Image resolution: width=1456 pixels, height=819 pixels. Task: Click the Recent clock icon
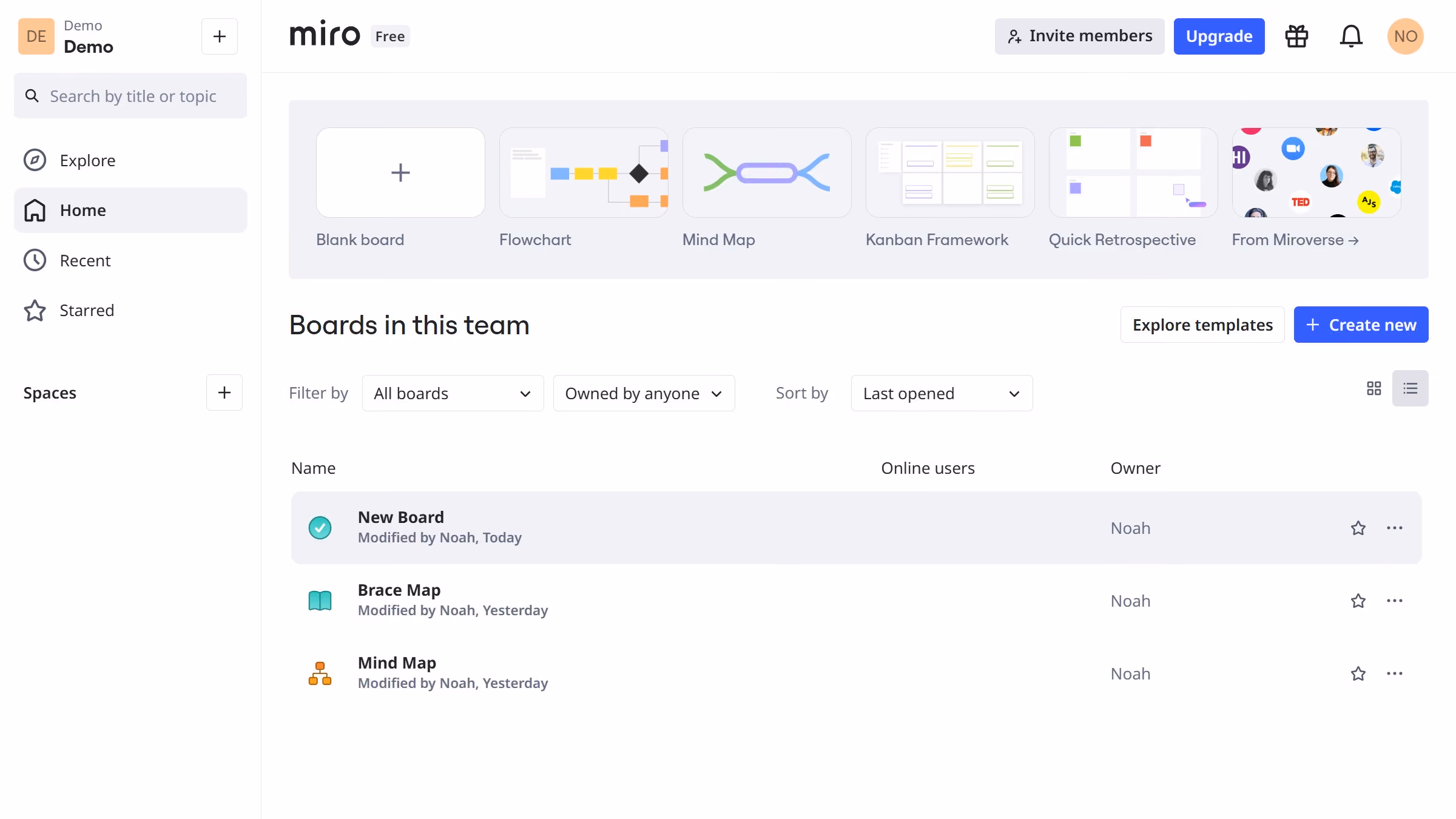[x=35, y=260]
